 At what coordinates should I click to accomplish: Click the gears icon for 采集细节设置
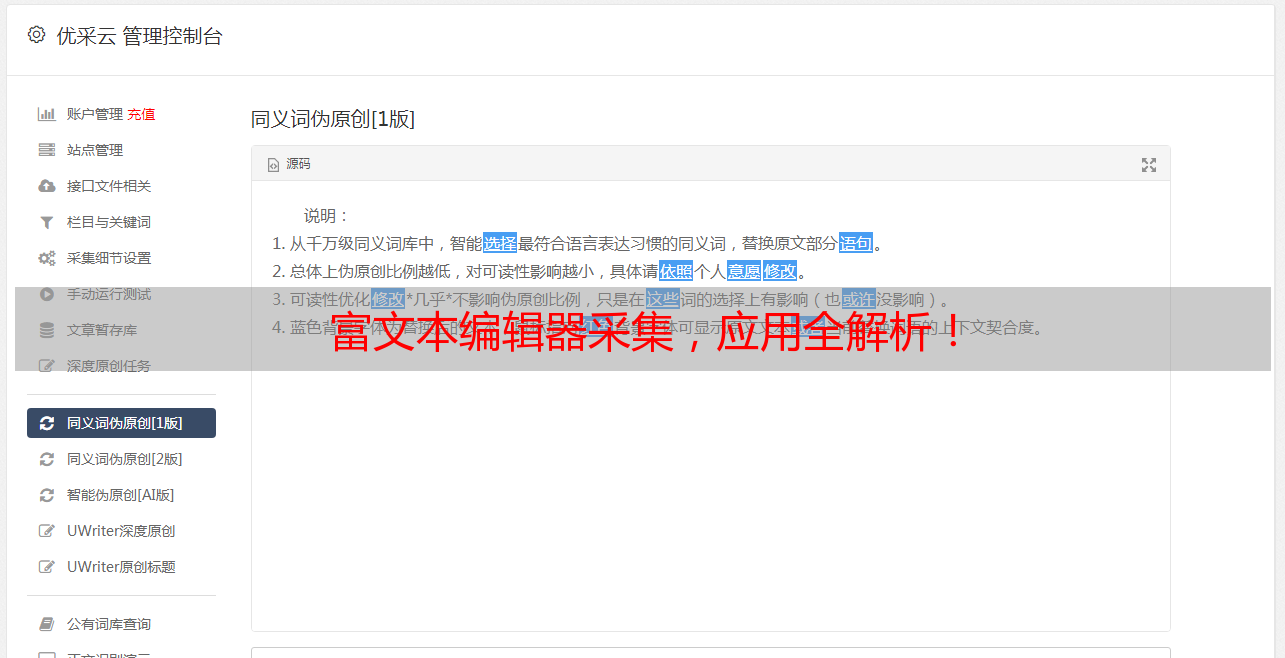(46, 258)
